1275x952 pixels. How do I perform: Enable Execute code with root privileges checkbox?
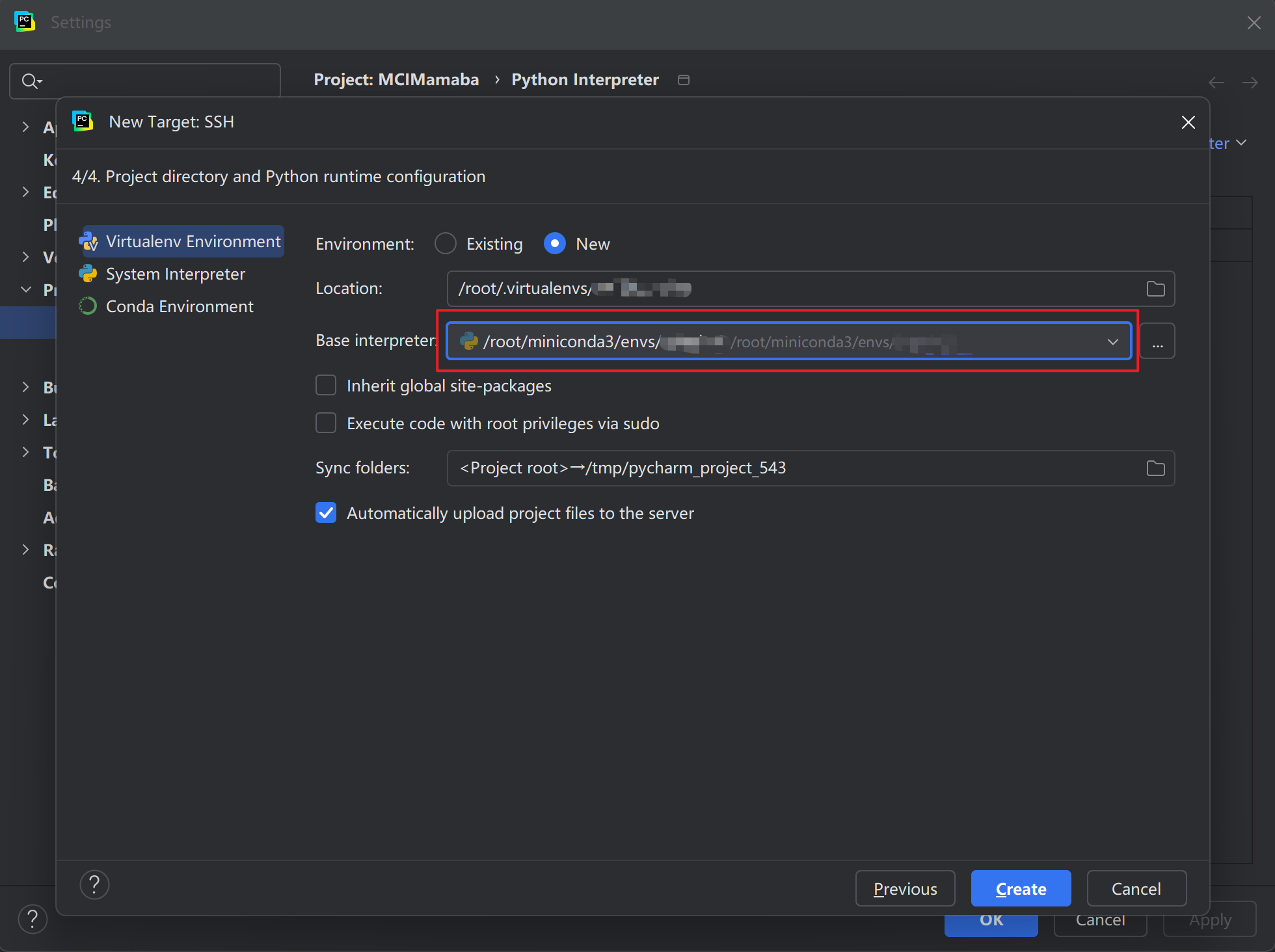coord(326,423)
